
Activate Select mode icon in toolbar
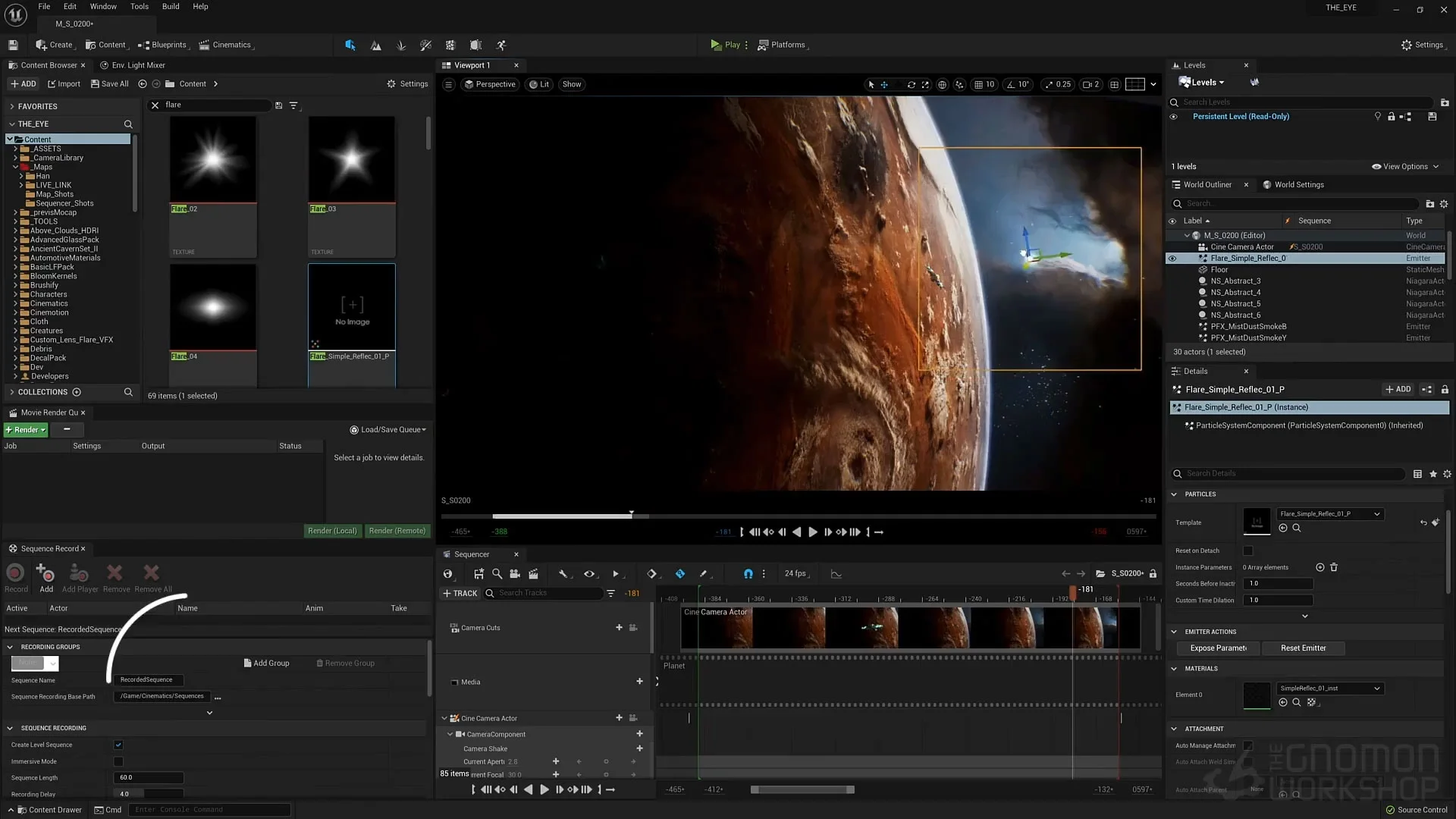coord(350,45)
